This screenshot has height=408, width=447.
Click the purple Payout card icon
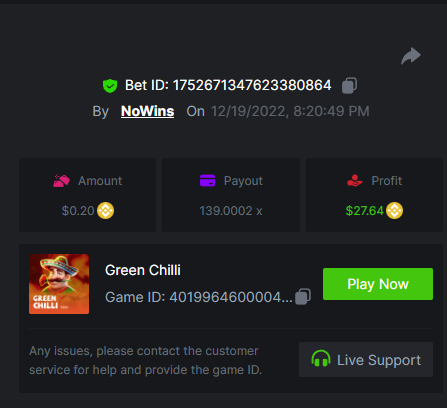pyautogui.click(x=207, y=181)
